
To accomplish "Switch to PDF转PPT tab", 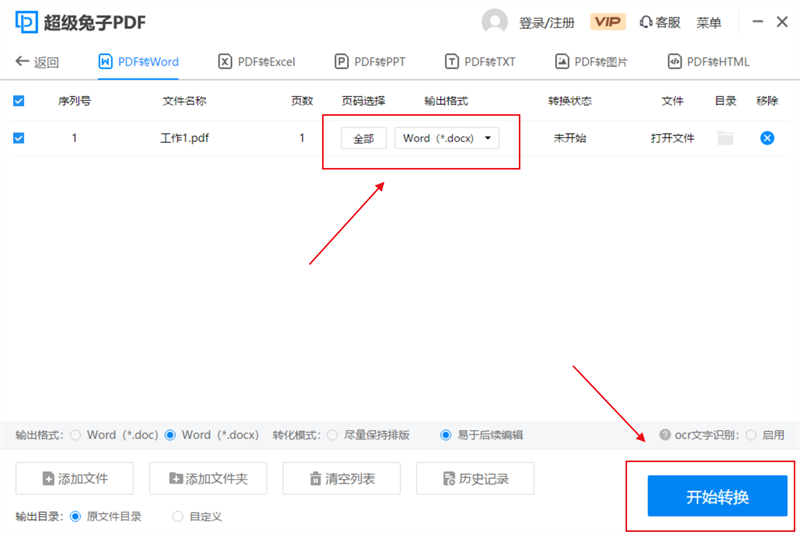I will pos(370,62).
